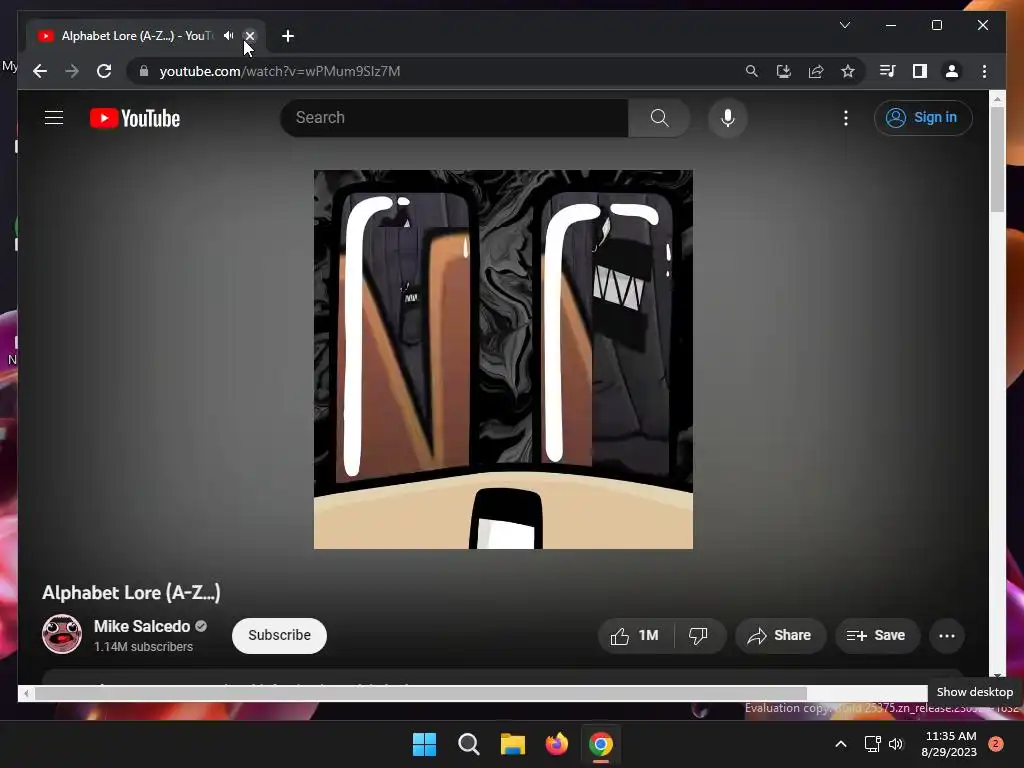Open notification badge showing 2
The height and width of the screenshot is (768, 1024).
pos(996,744)
